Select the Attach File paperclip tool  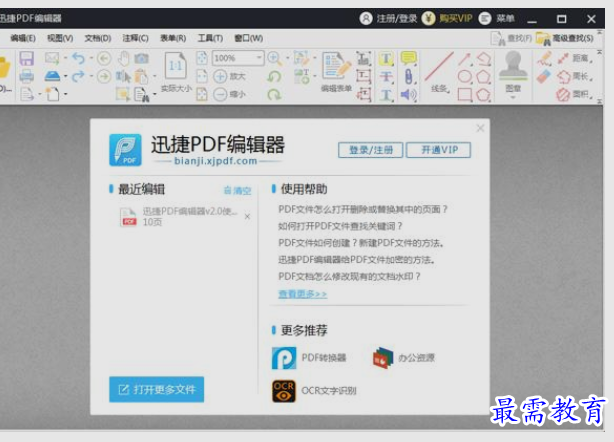click(408, 76)
